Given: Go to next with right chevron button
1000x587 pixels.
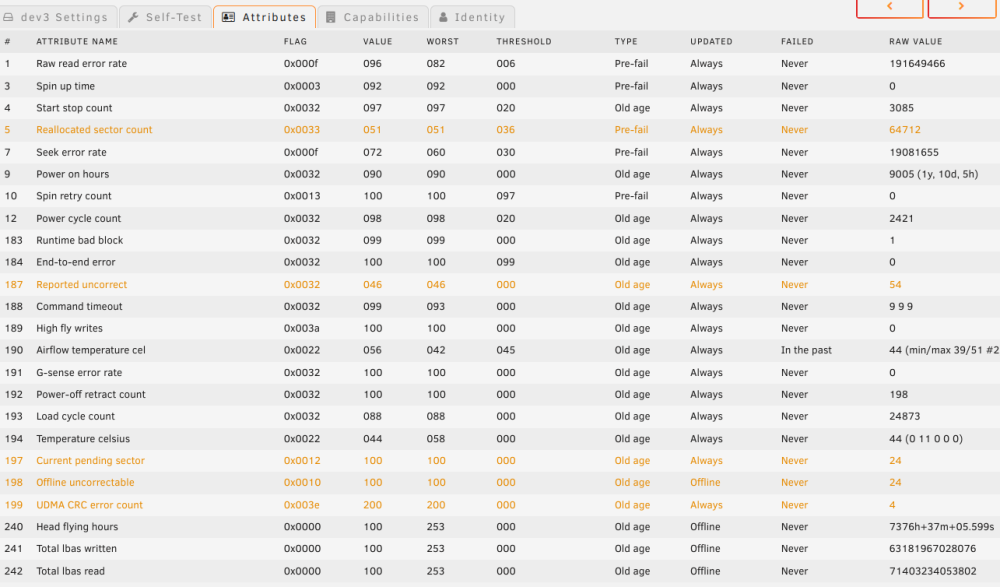Looking at the screenshot, I should (x=961, y=7).
